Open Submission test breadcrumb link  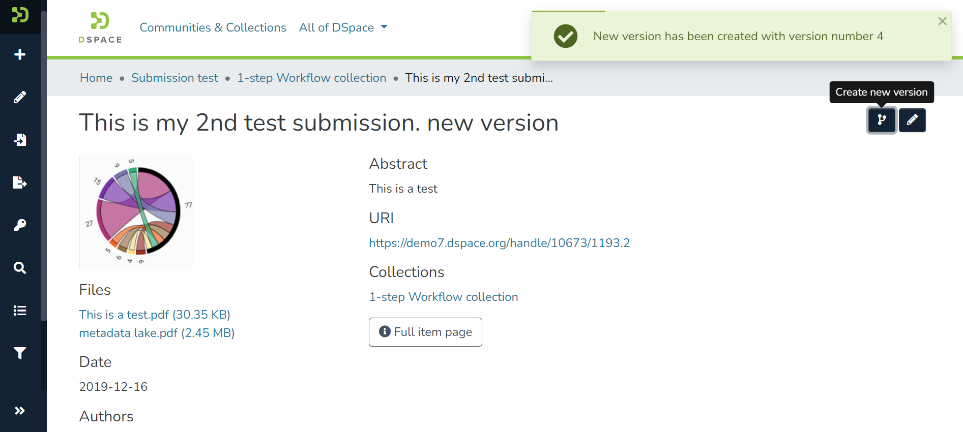click(174, 78)
